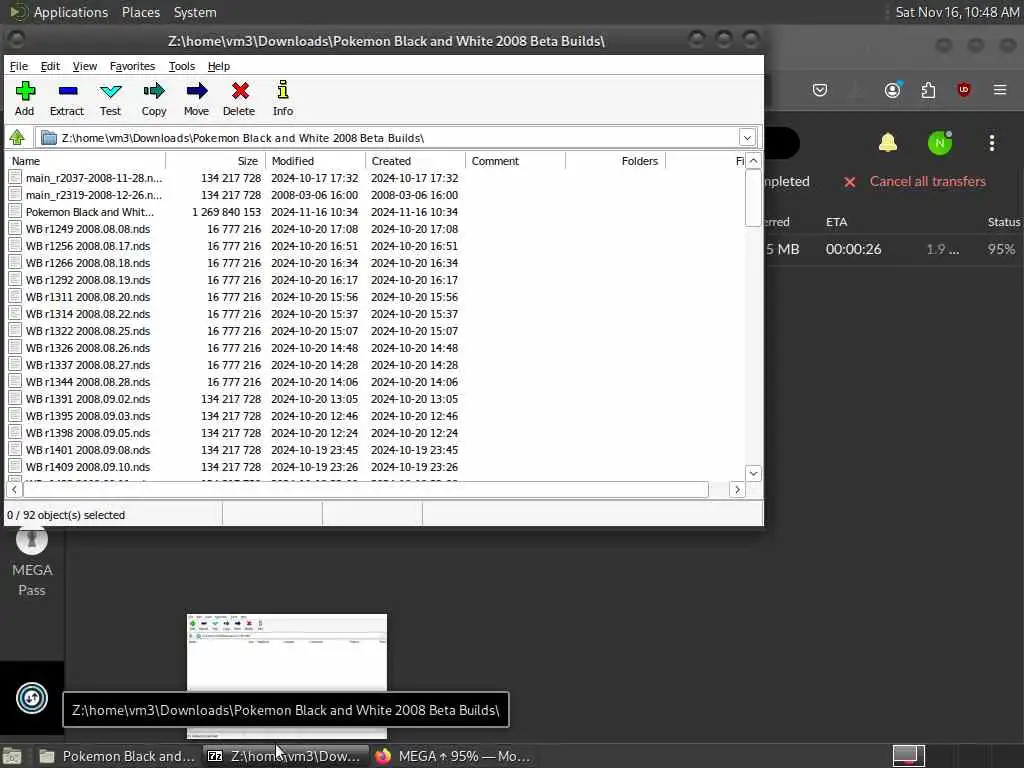Click the Add toolbar icon
1024x768 pixels.
click(25, 91)
